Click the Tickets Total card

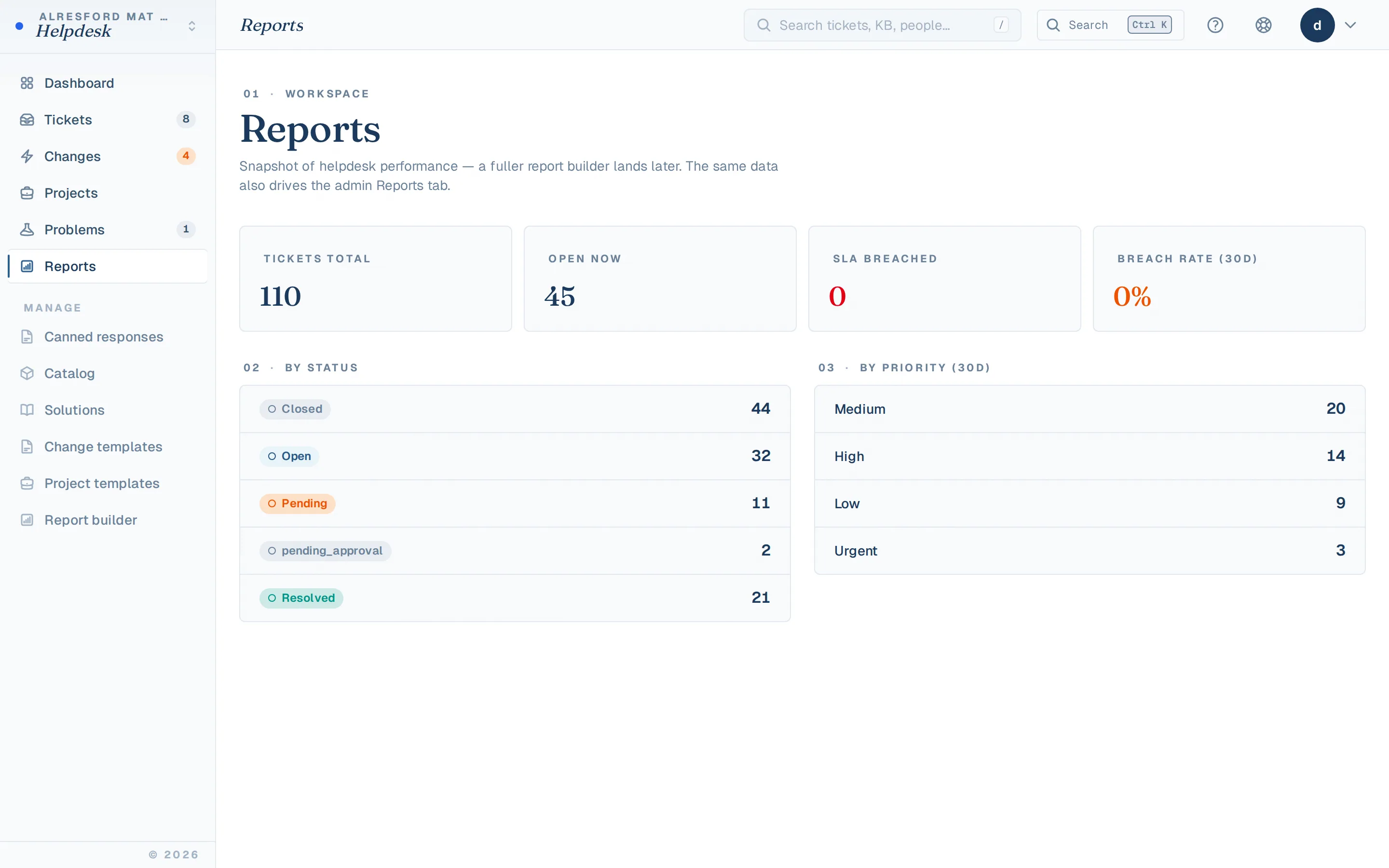pos(375,278)
